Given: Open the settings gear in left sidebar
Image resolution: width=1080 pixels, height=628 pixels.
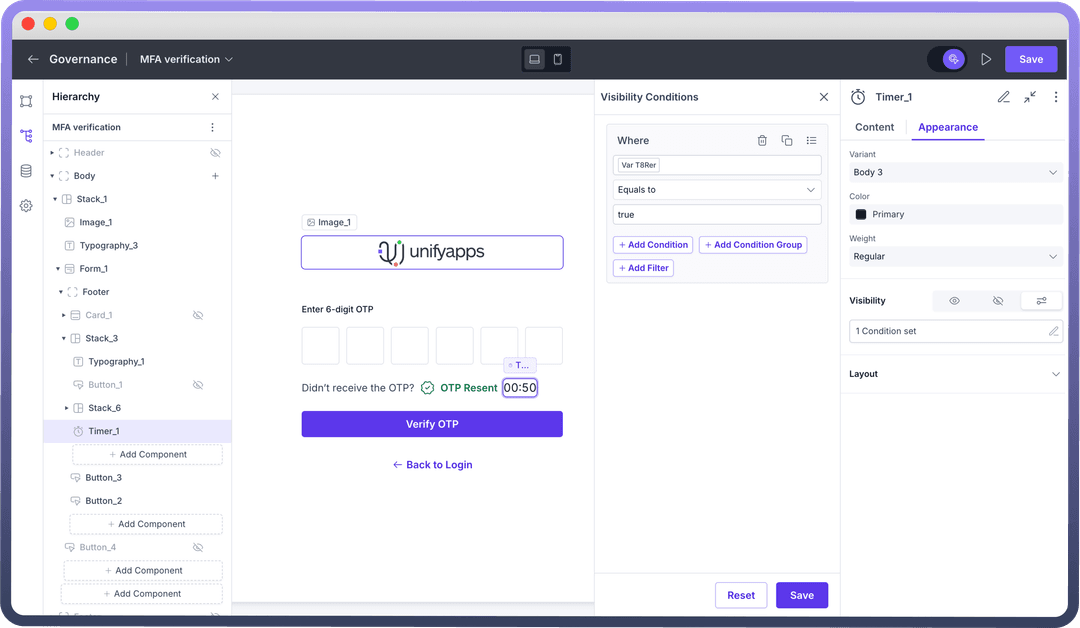Looking at the screenshot, I should 26,206.
